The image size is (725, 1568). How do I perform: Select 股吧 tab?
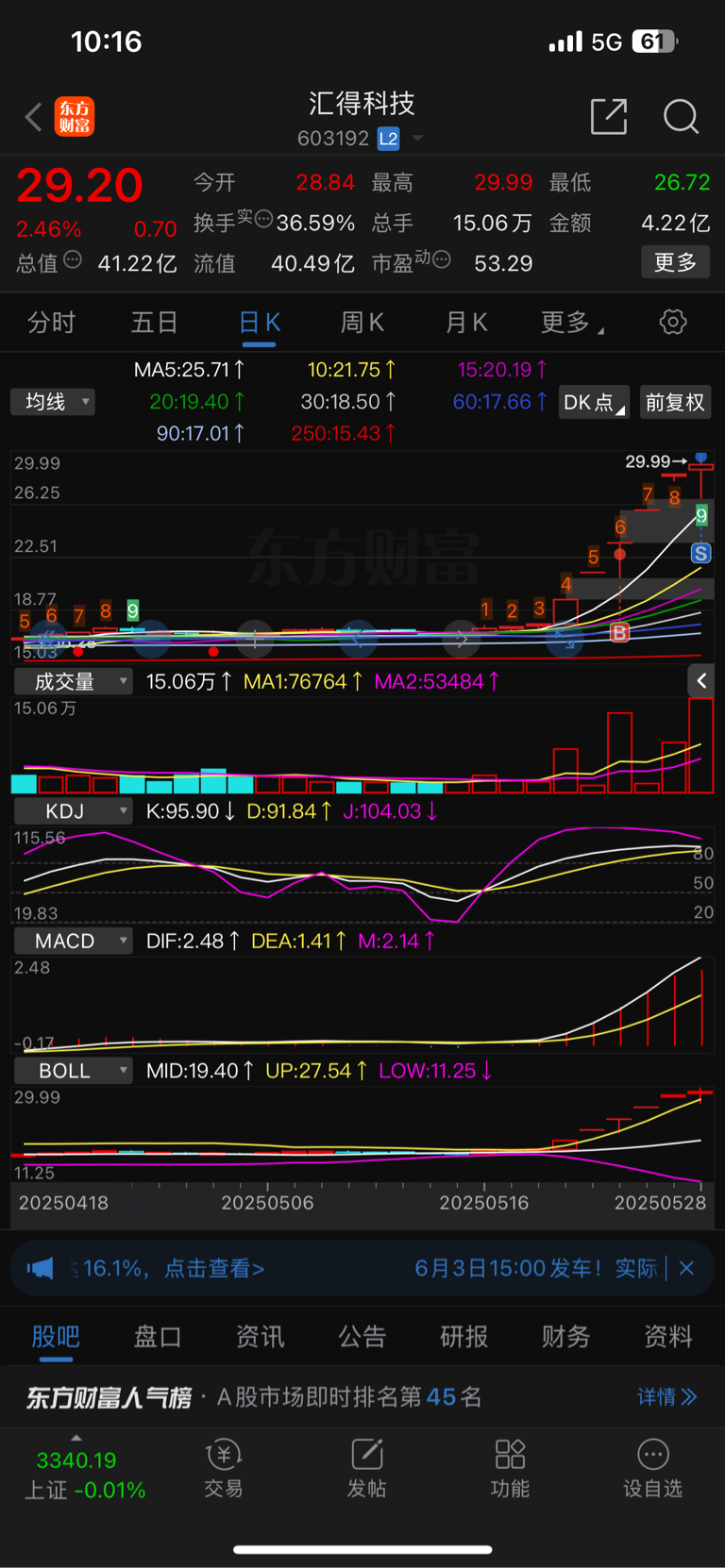[x=56, y=1337]
